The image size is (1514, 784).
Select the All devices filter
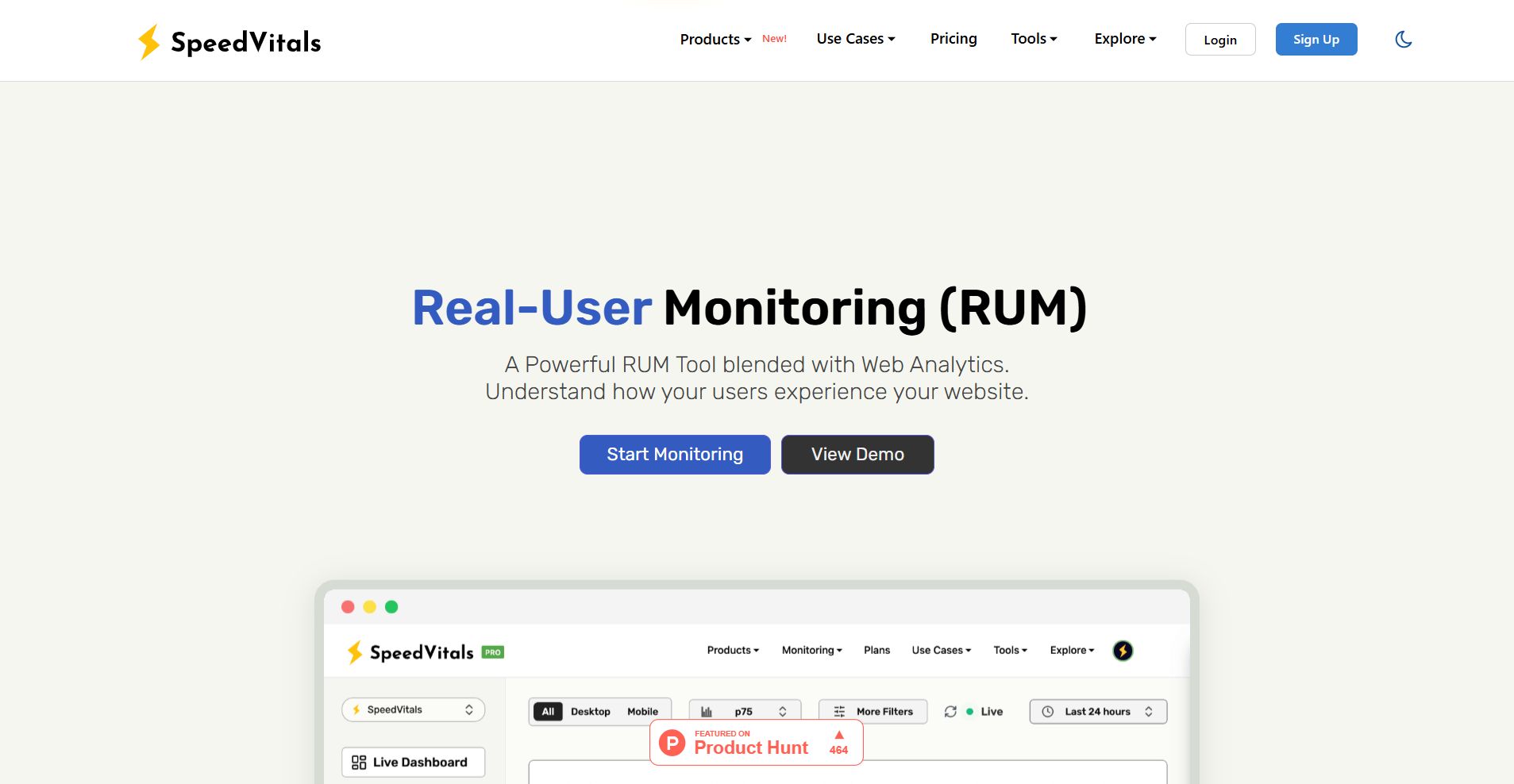point(548,712)
